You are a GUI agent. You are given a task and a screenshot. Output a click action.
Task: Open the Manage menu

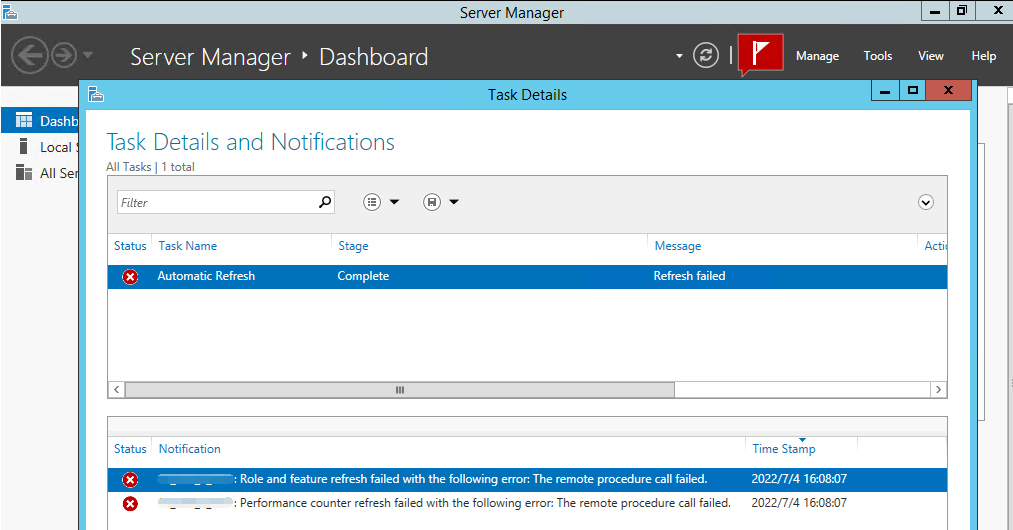click(817, 56)
